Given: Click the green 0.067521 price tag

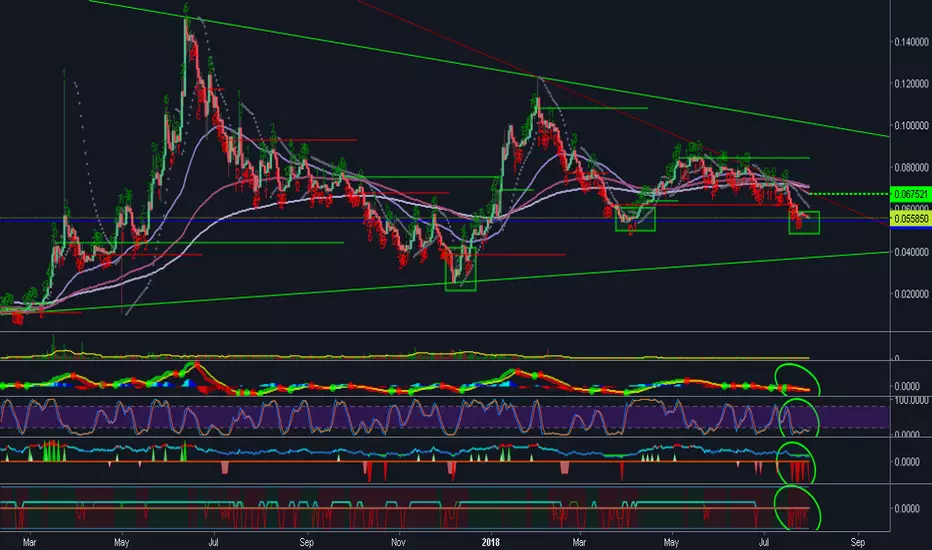Looking at the screenshot, I should 910,194.
